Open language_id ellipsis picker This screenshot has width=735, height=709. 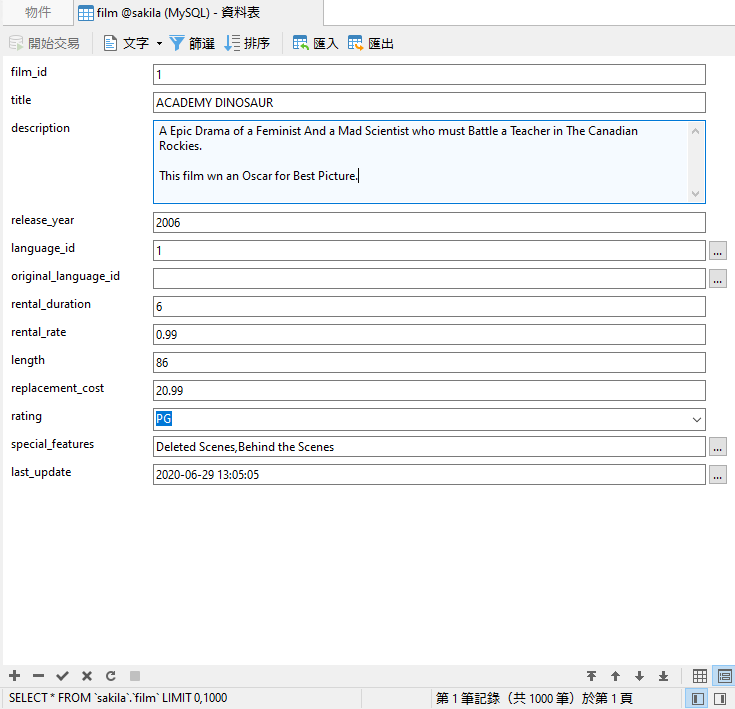(718, 251)
